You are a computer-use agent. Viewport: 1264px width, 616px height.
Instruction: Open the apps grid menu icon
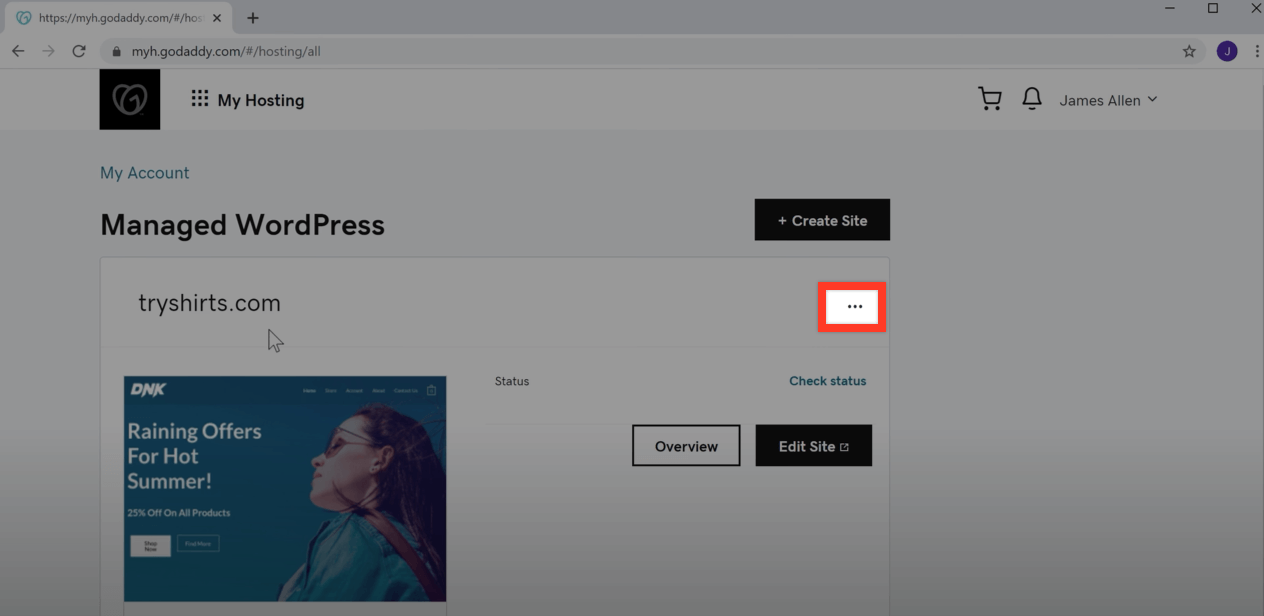(200, 99)
